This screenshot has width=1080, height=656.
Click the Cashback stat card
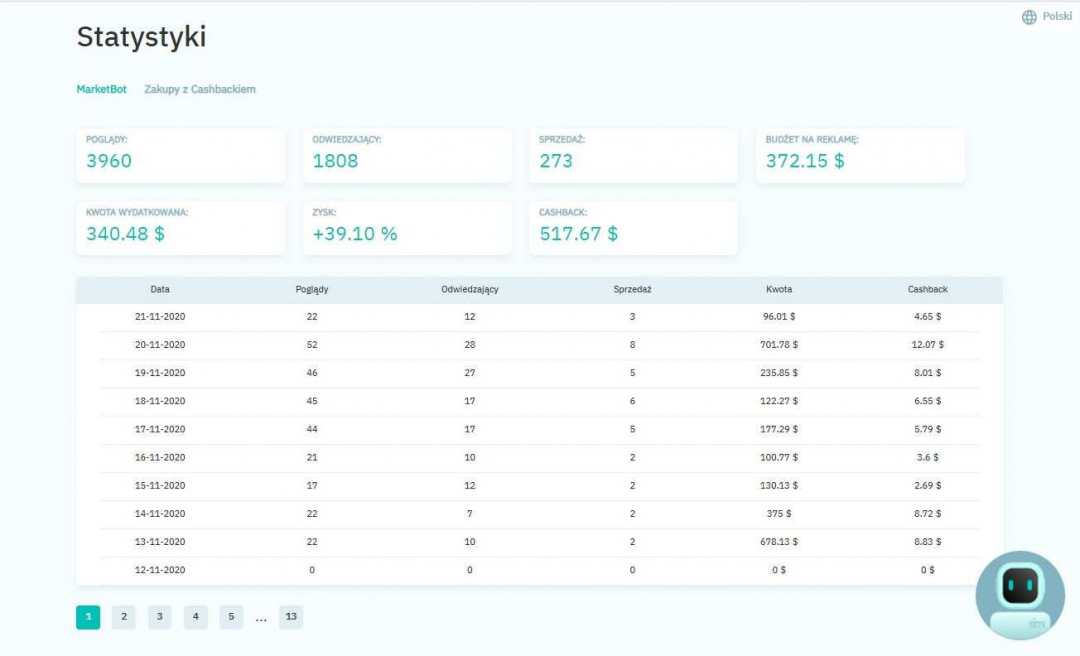click(633, 228)
